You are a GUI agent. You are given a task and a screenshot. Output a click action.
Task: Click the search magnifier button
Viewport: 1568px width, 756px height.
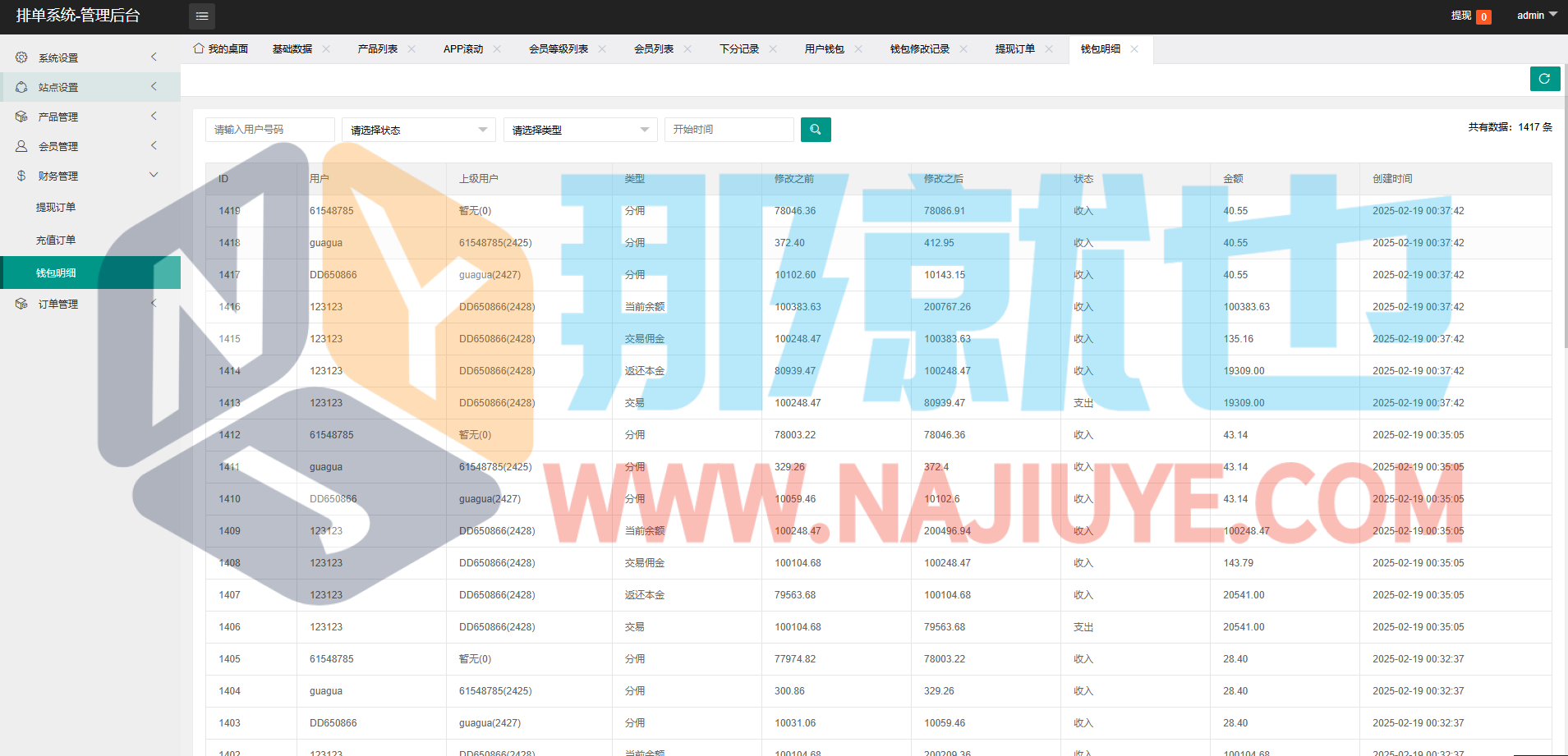816,130
